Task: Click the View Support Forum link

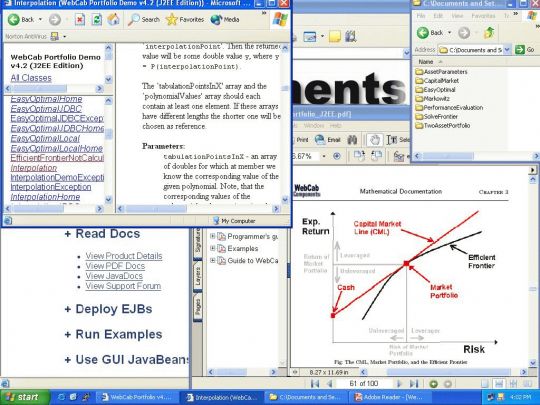Action: (123, 286)
